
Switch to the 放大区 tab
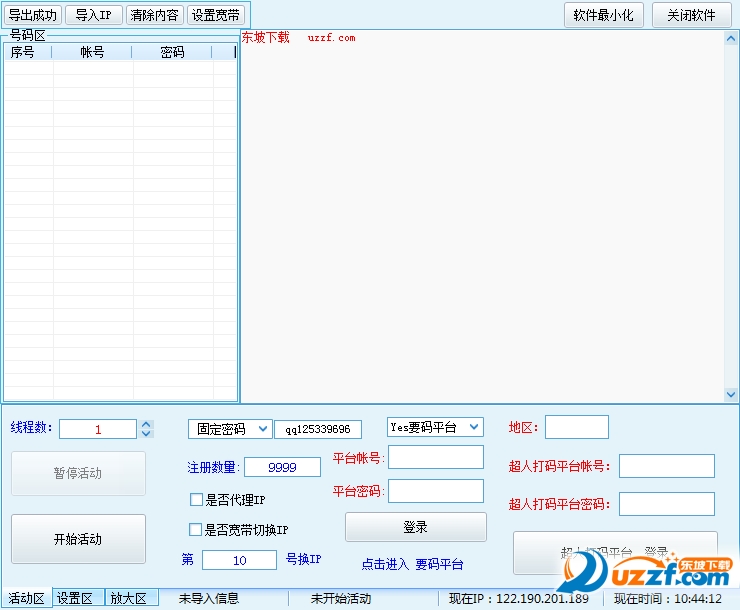(x=131, y=598)
